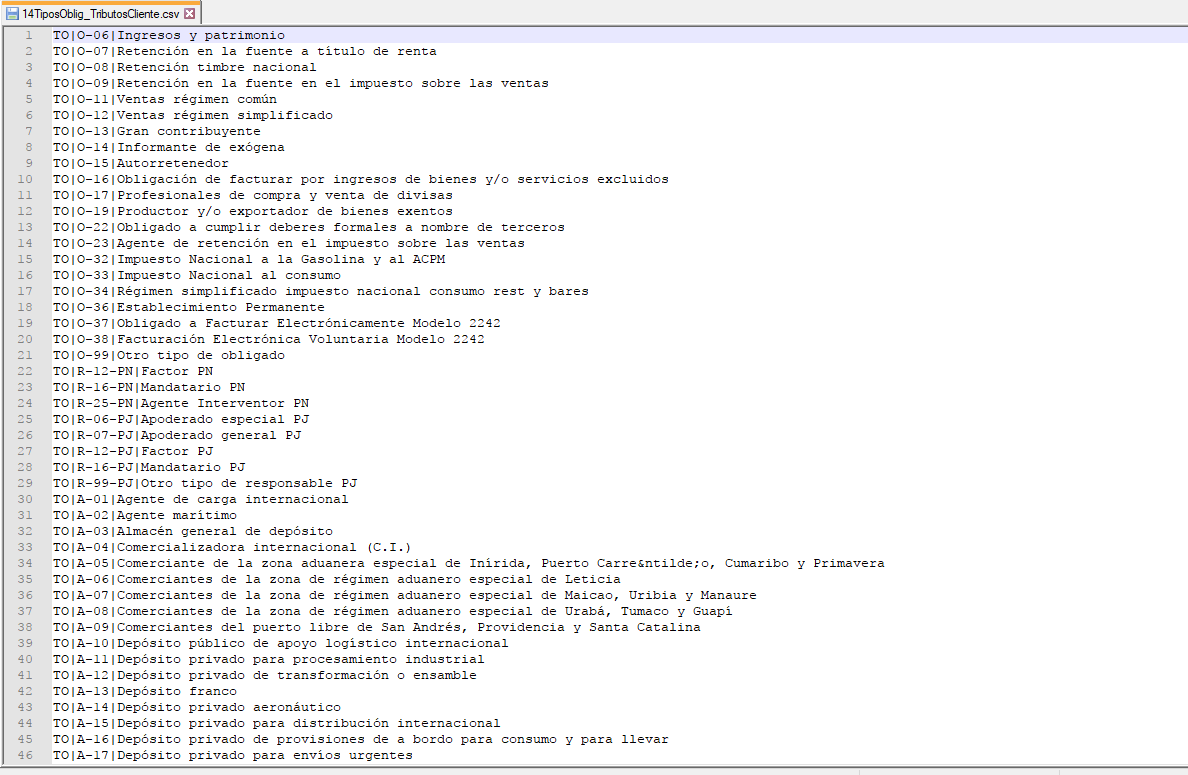Click line number 1 in the margin
The width and height of the screenshot is (1188, 775).
click(x=29, y=36)
